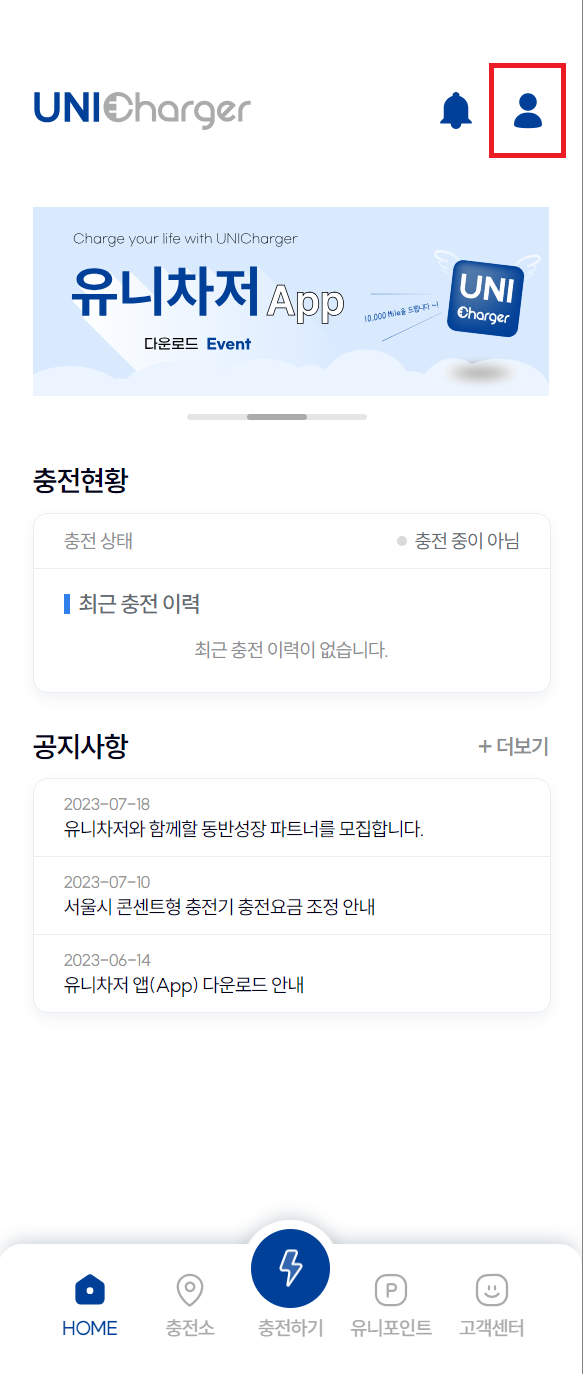Click the banner carousel indicator bar
The height and width of the screenshot is (1374, 583).
click(x=277, y=416)
